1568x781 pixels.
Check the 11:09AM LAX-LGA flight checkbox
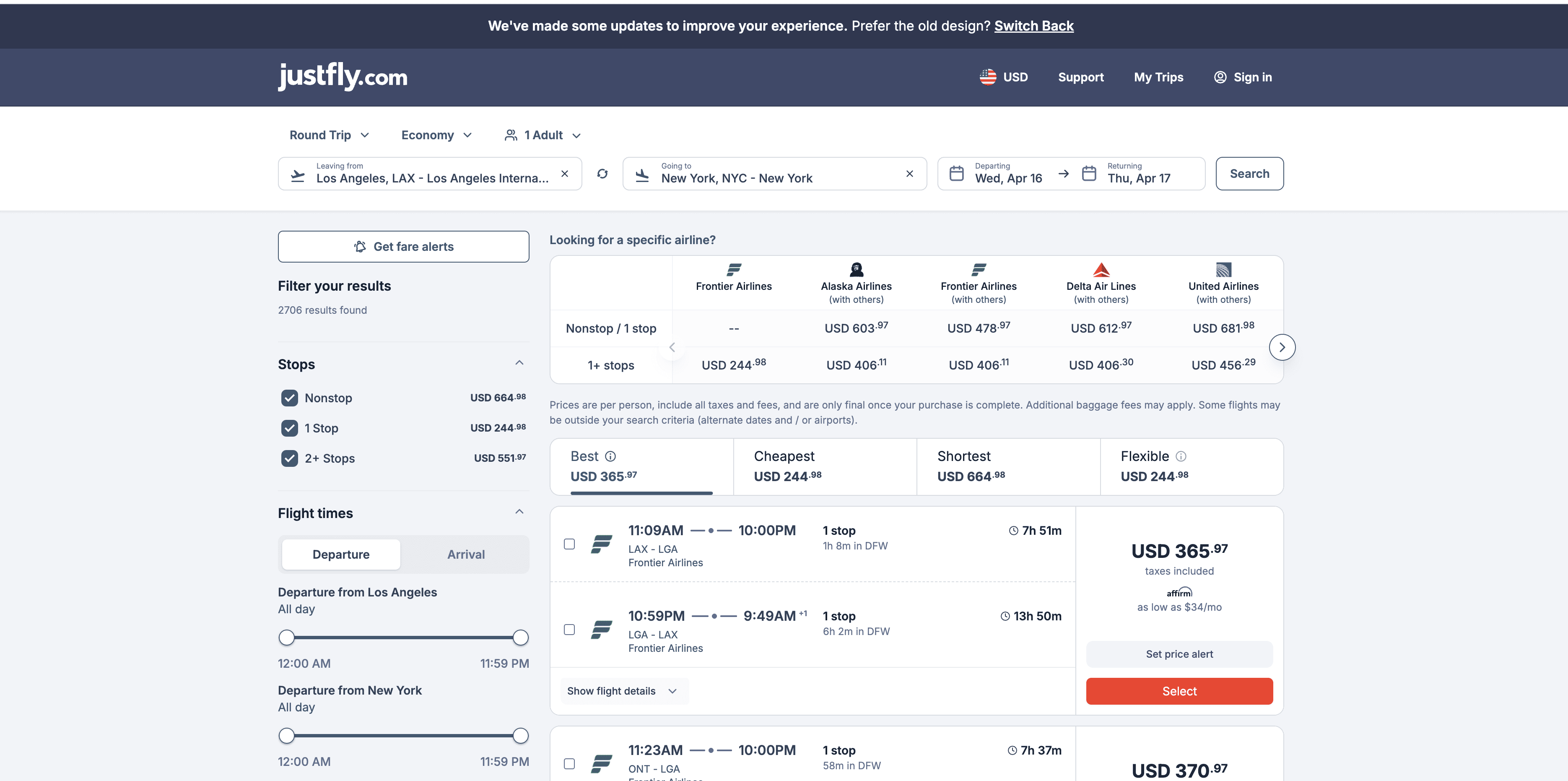click(x=569, y=544)
